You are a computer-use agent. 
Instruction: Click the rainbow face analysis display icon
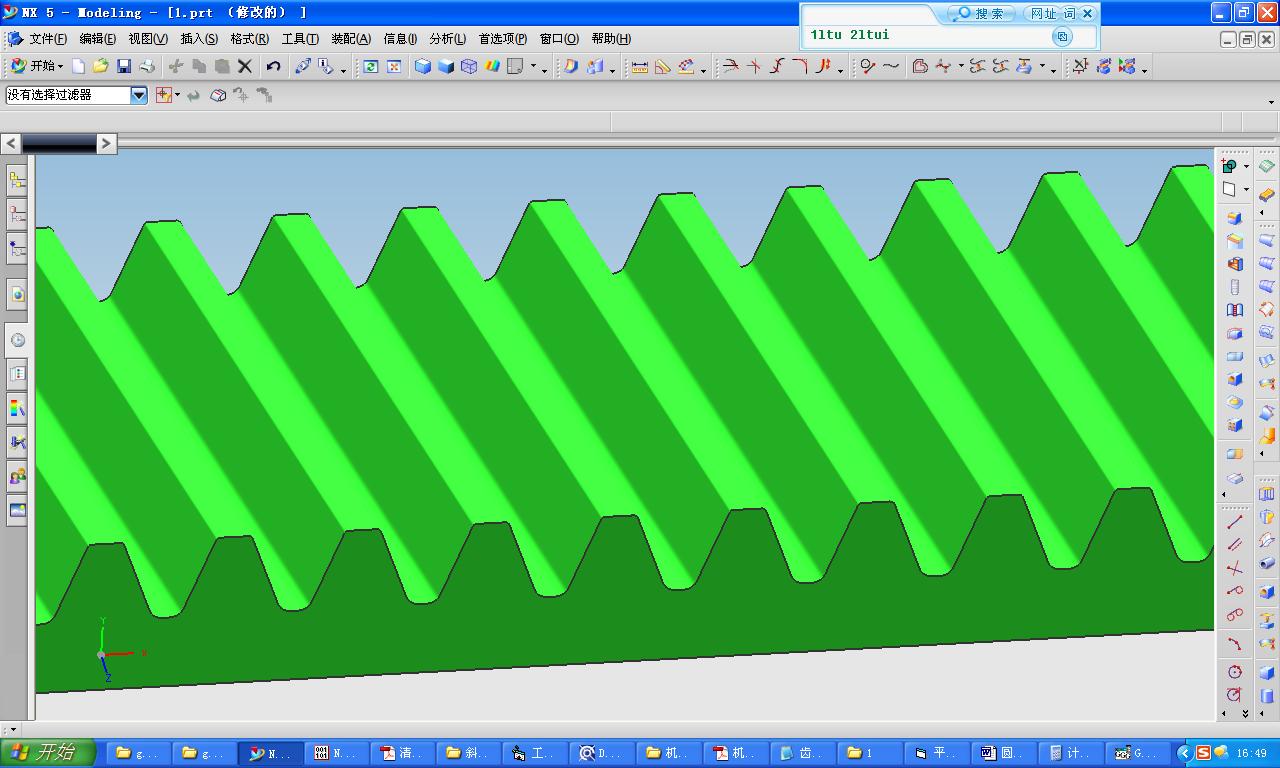tap(492, 67)
